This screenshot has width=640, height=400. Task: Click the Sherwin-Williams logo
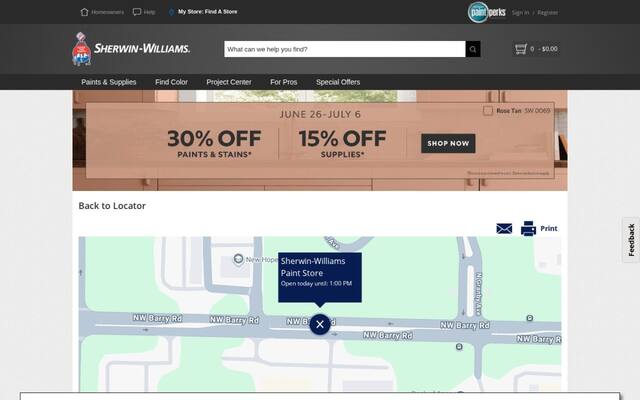tap(131, 49)
